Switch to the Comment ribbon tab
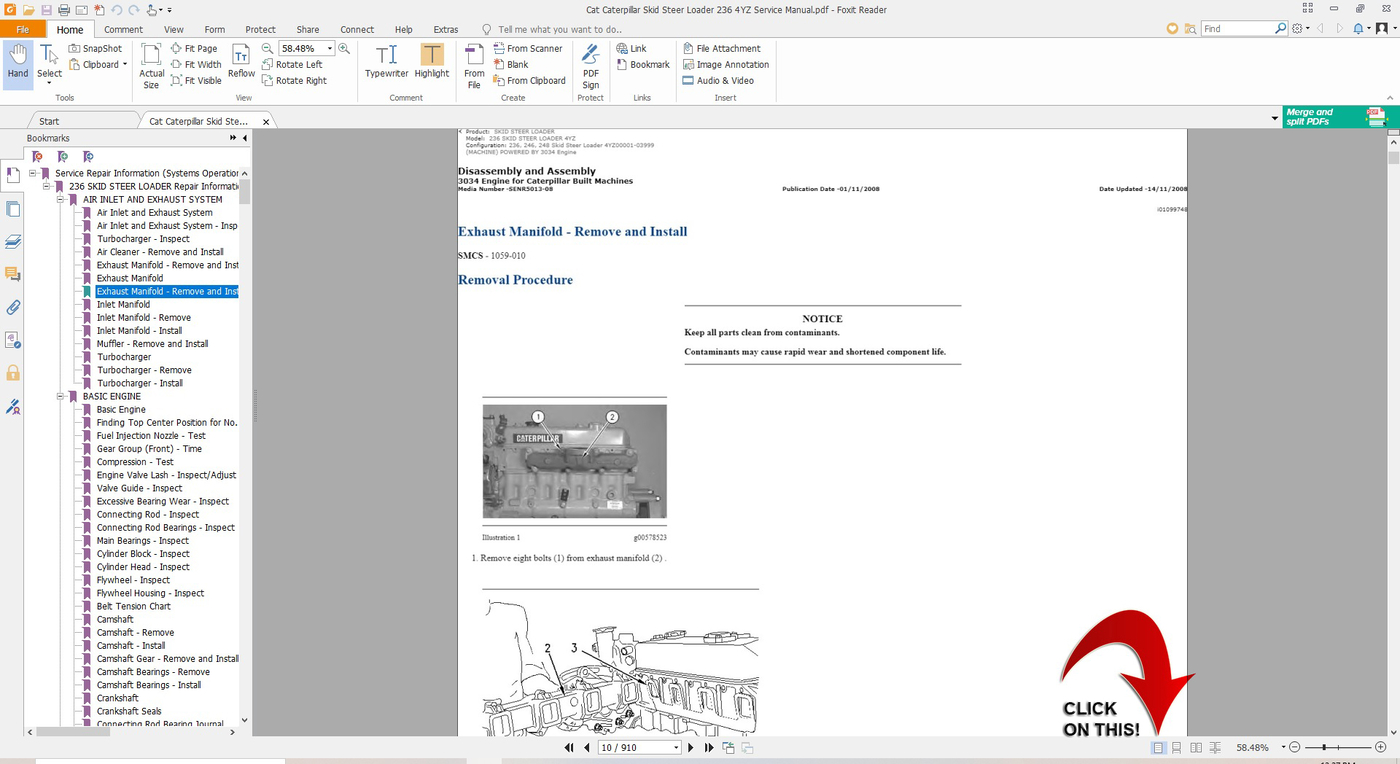Screen dimensions: 1400x764 [121, 29]
